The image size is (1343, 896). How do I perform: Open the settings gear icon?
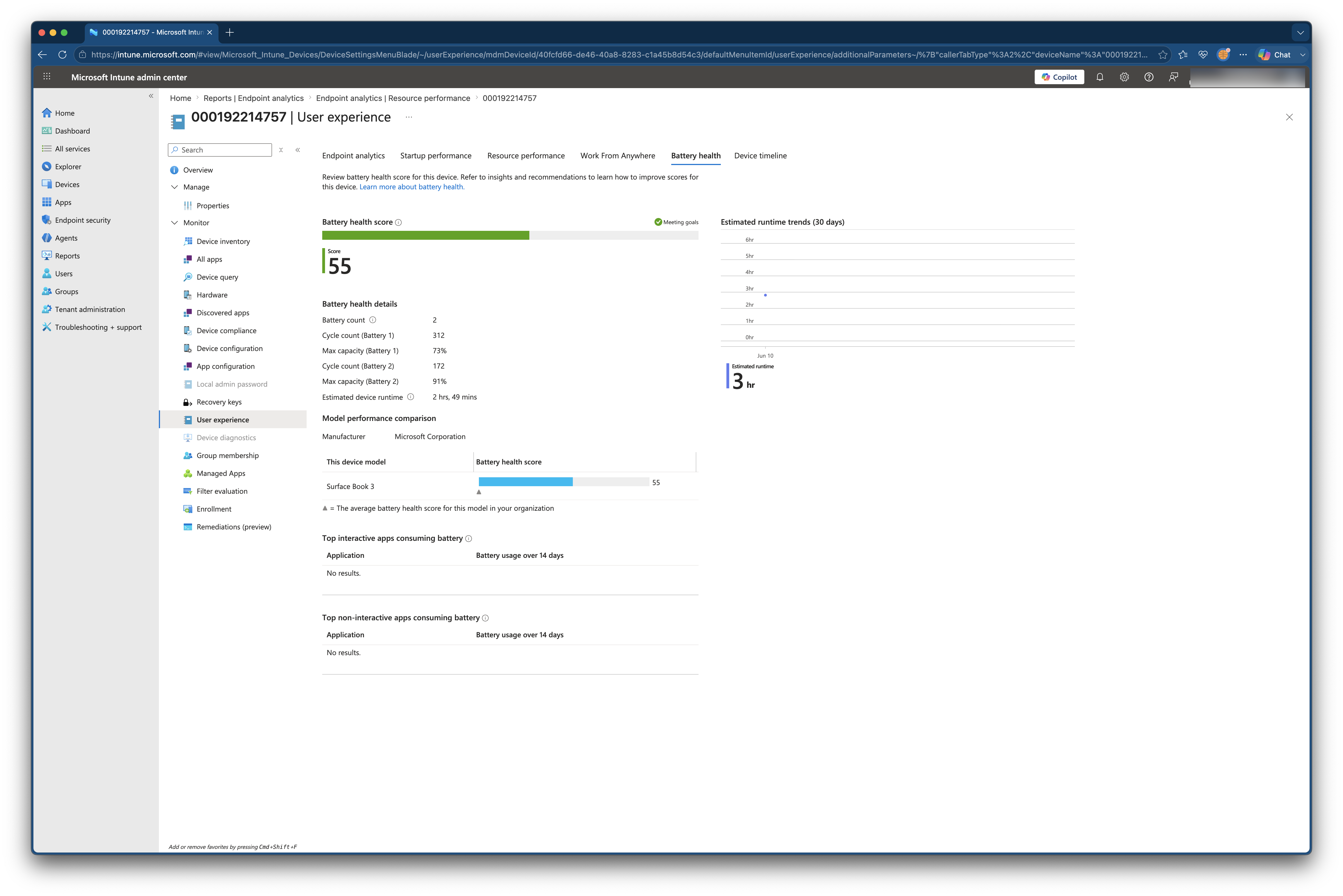tap(1124, 77)
